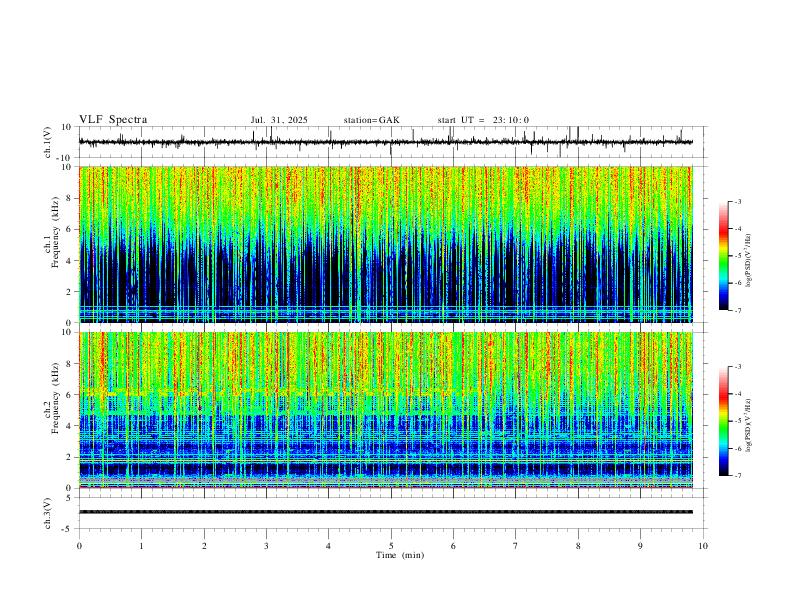
Task: Click the time axis tick label '3'
Action: 266,546
